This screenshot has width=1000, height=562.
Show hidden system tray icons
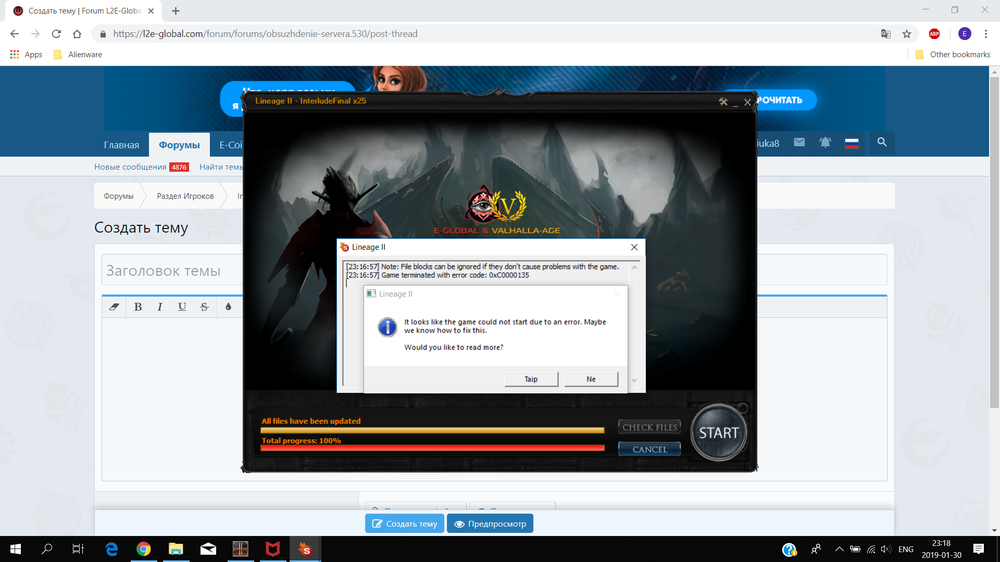839,549
